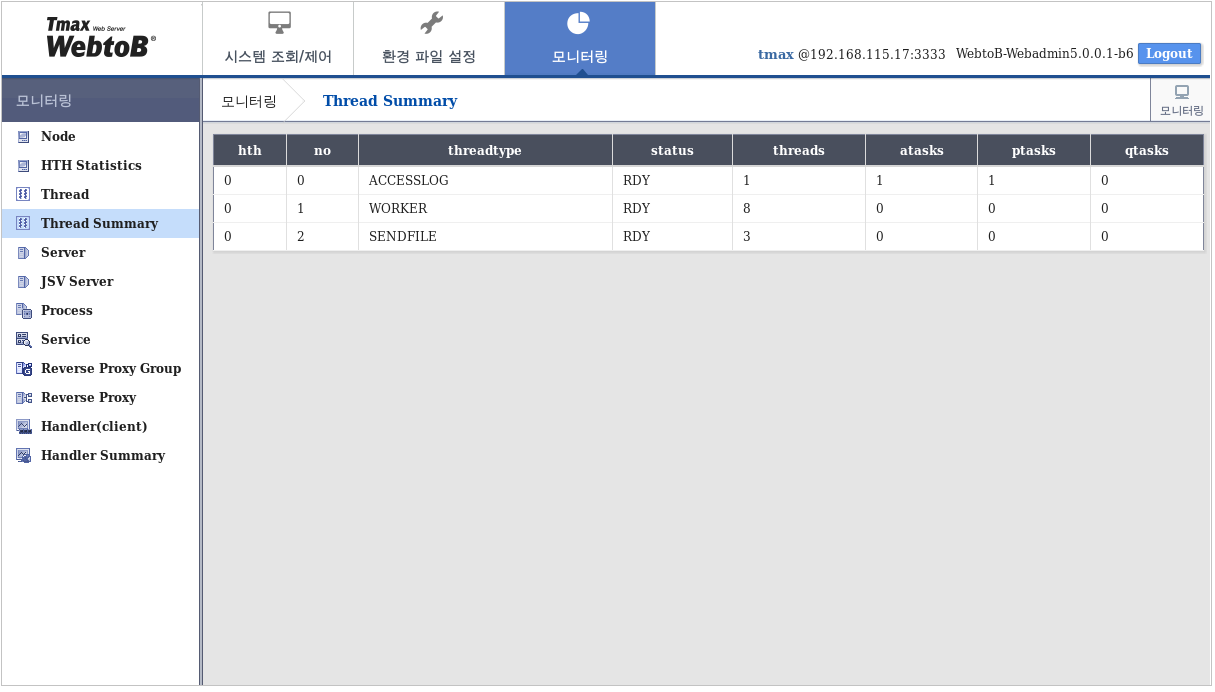Open the Reverse Proxy sidebar link

tap(88, 398)
